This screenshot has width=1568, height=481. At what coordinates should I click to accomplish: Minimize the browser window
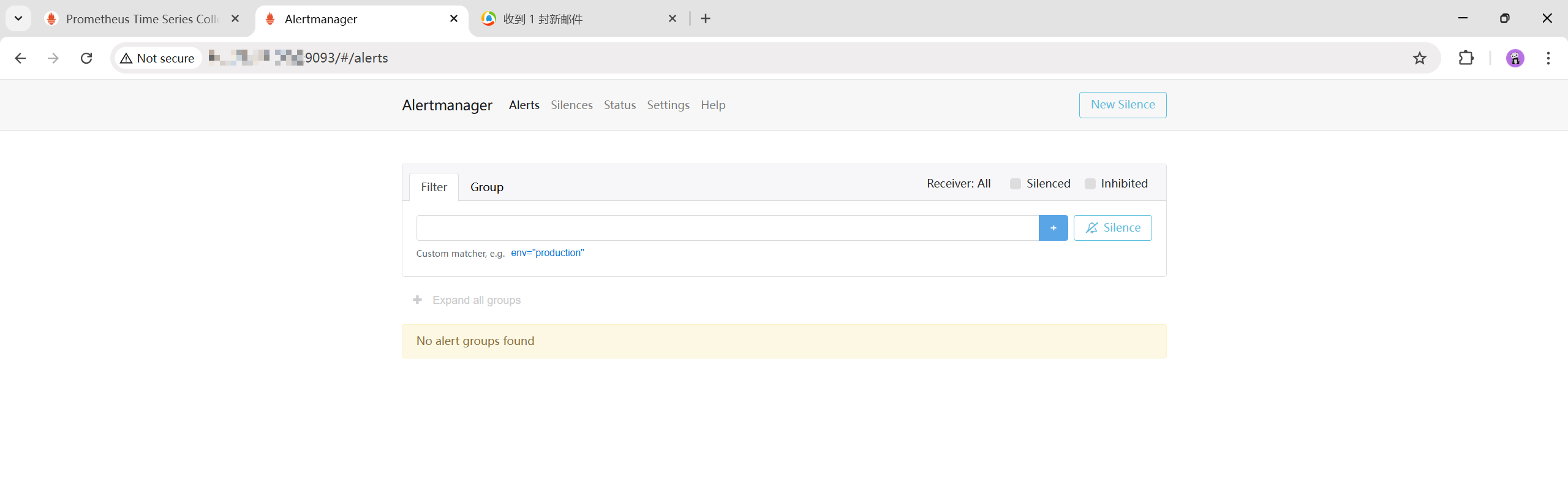coord(1463,18)
